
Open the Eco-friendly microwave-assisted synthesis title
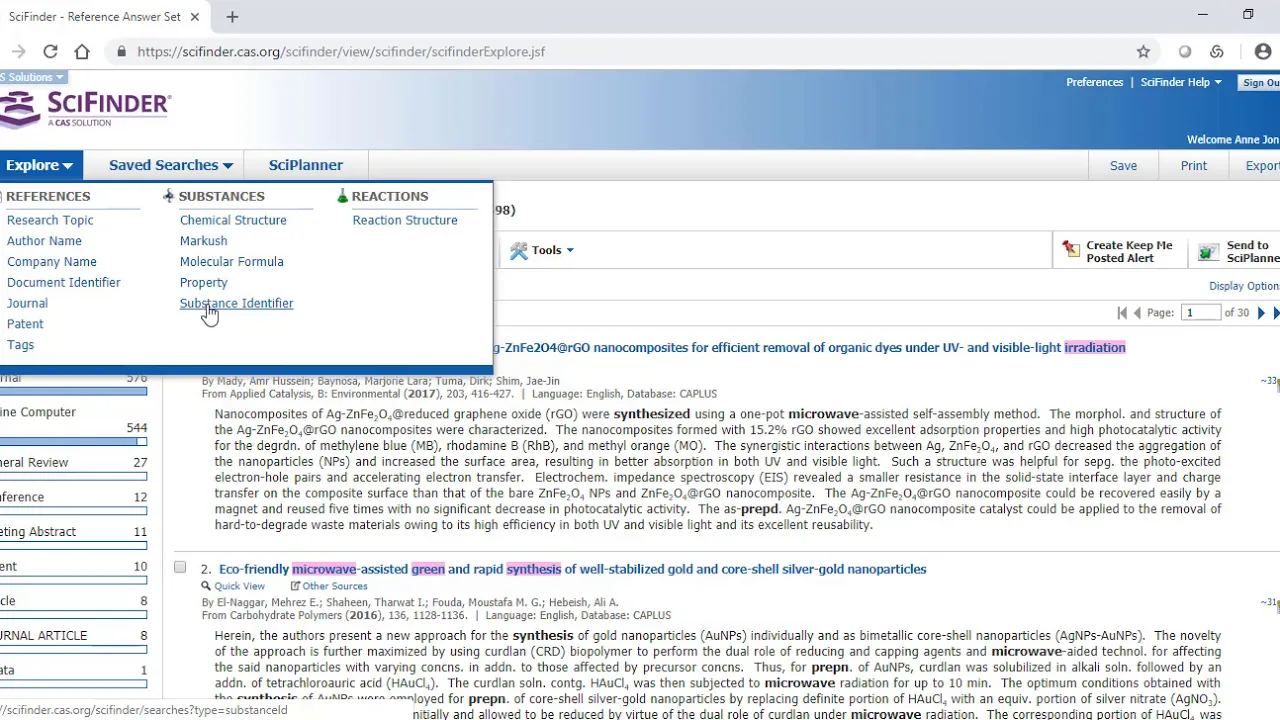[572, 569]
